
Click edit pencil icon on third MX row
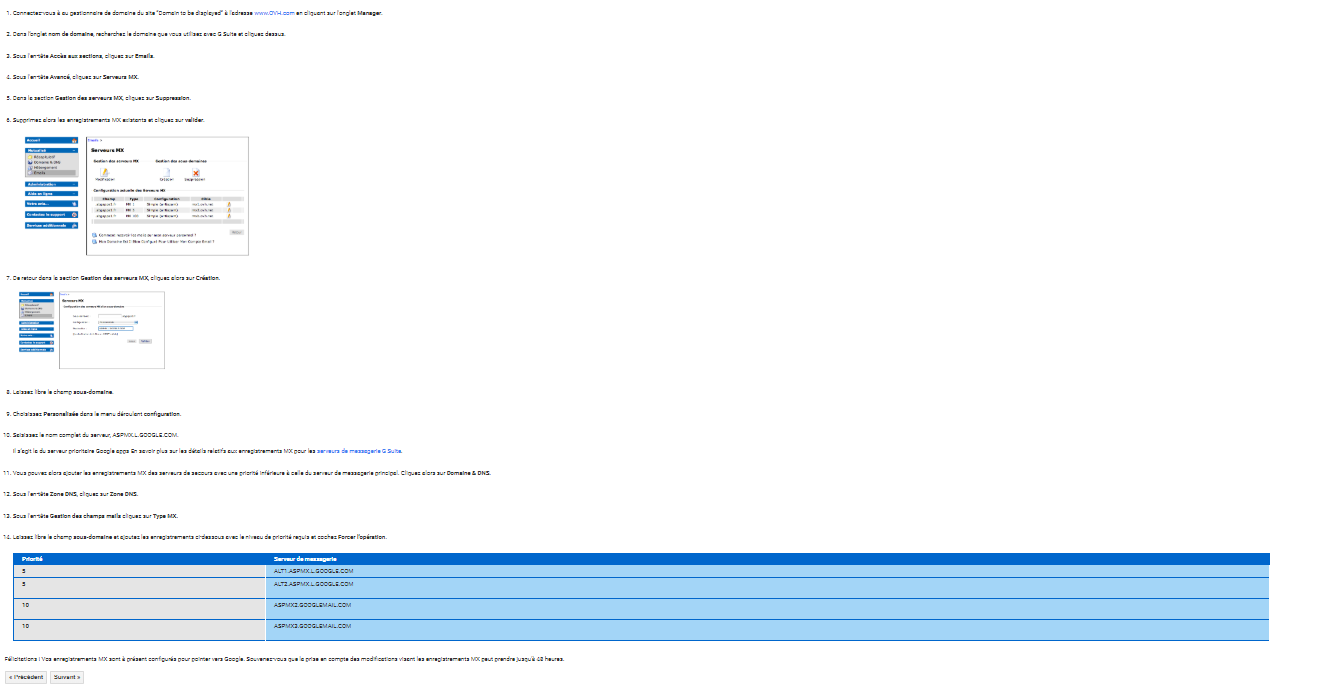228,215
